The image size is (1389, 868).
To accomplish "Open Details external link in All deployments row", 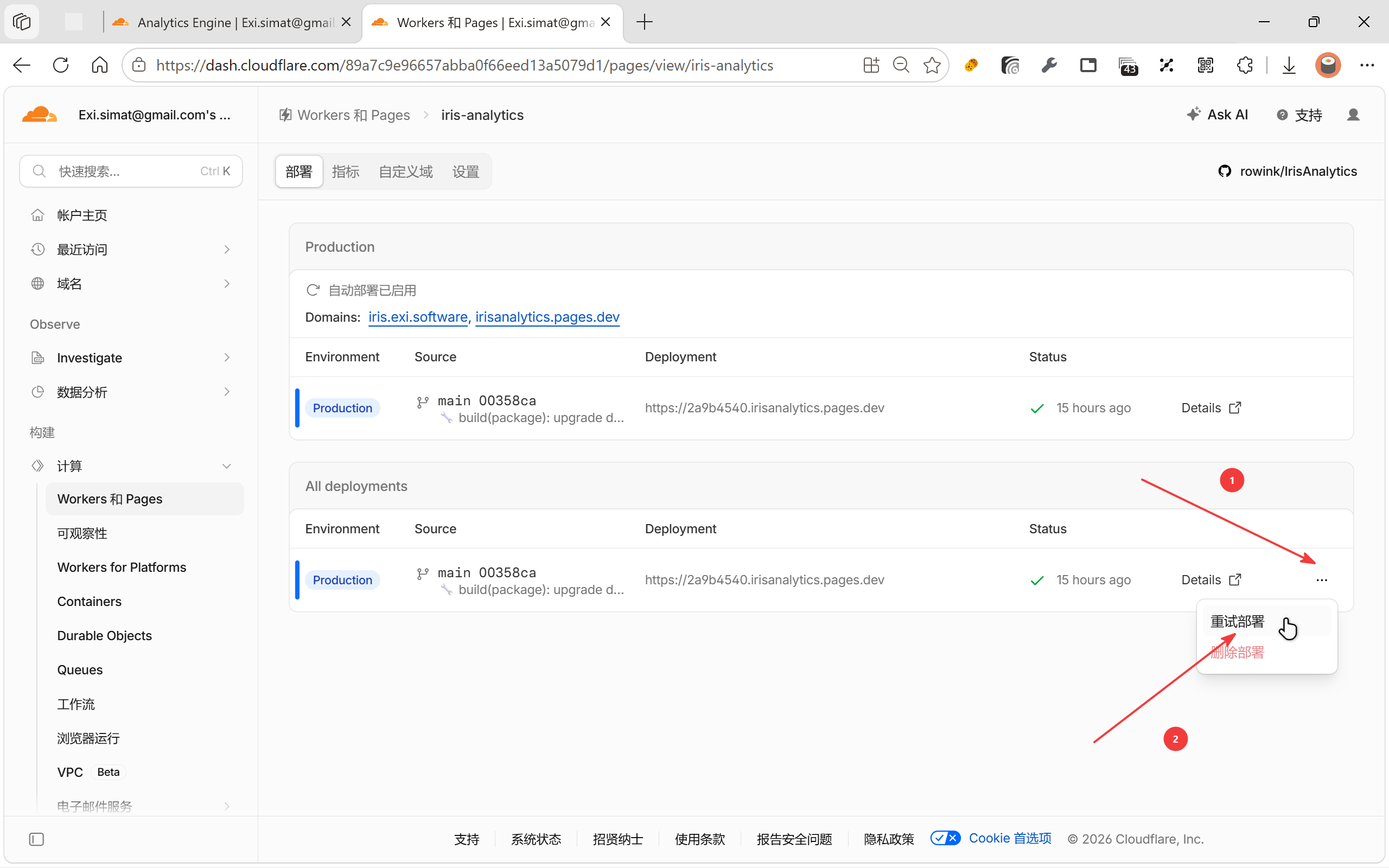I will click(x=1211, y=580).
